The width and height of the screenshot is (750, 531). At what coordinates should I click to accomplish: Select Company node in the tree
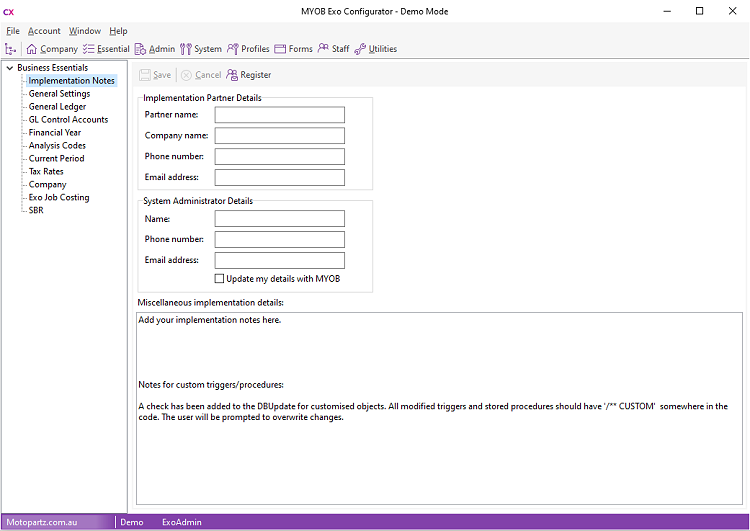coord(47,184)
